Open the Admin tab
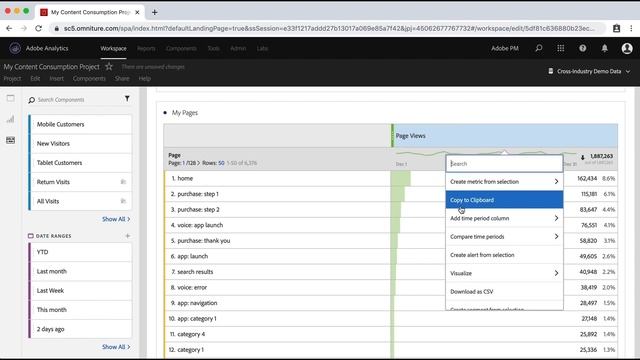The image size is (640, 360). click(238, 48)
